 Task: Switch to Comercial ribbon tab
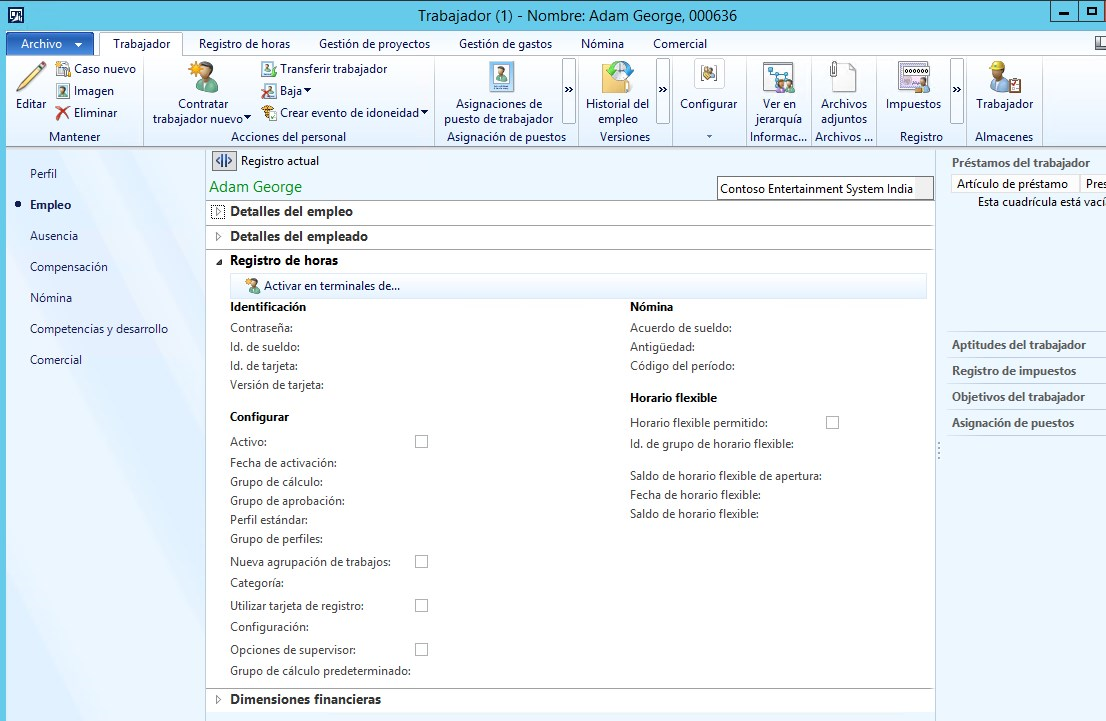pos(680,44)
